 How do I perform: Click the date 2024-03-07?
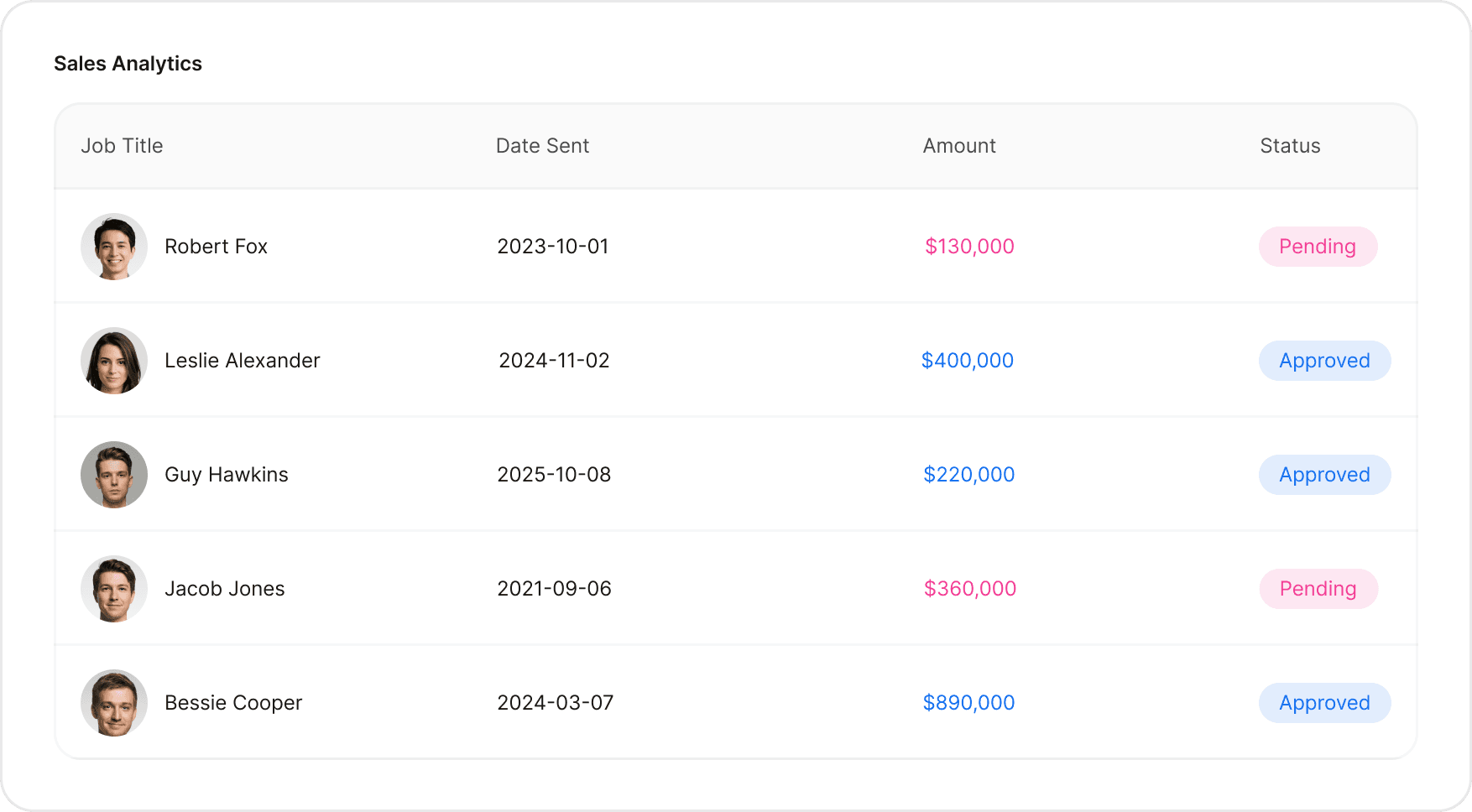[556, 703]
